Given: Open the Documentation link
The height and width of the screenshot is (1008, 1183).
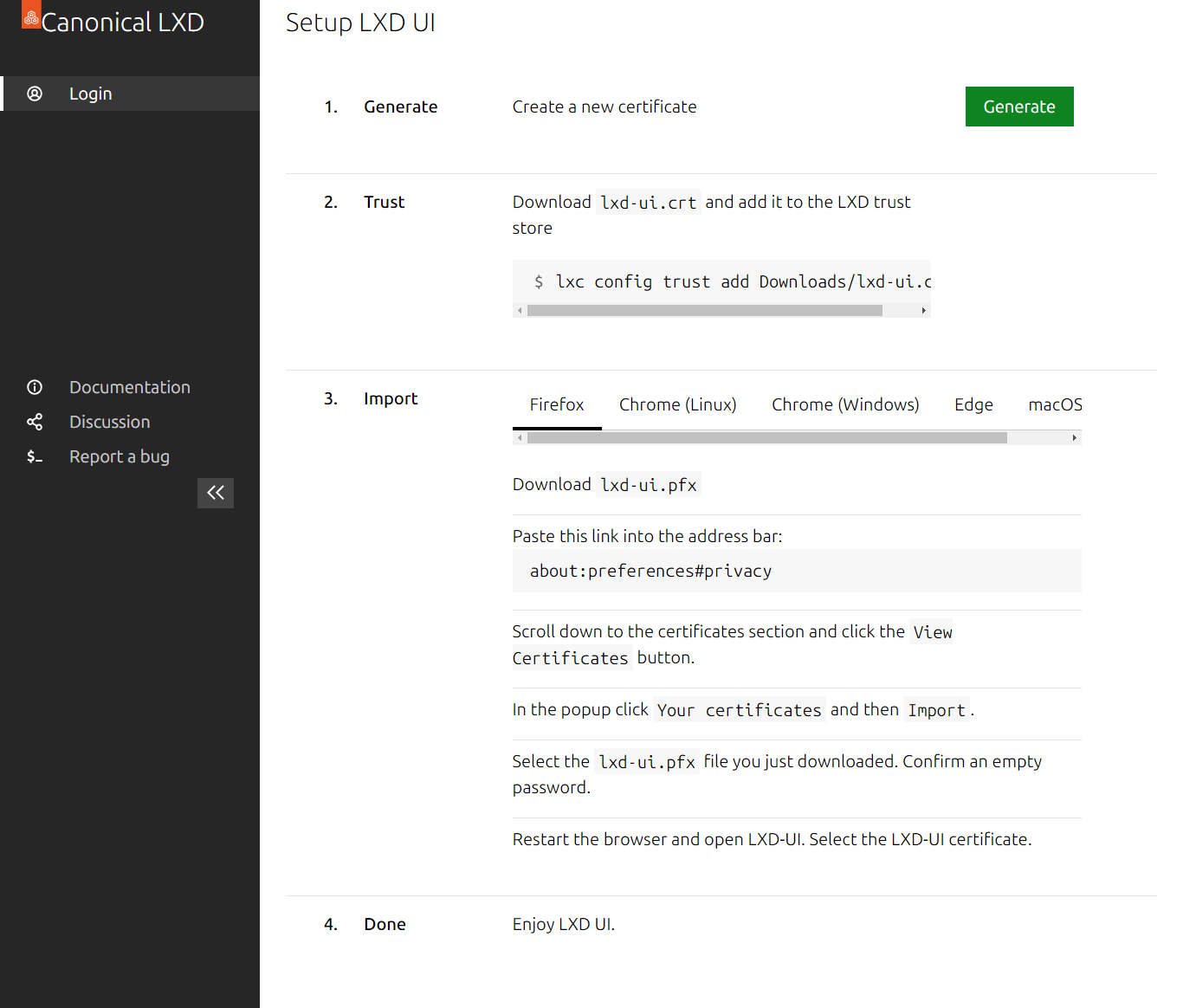Looking at the screenshot, I should (x=130, y=387).
